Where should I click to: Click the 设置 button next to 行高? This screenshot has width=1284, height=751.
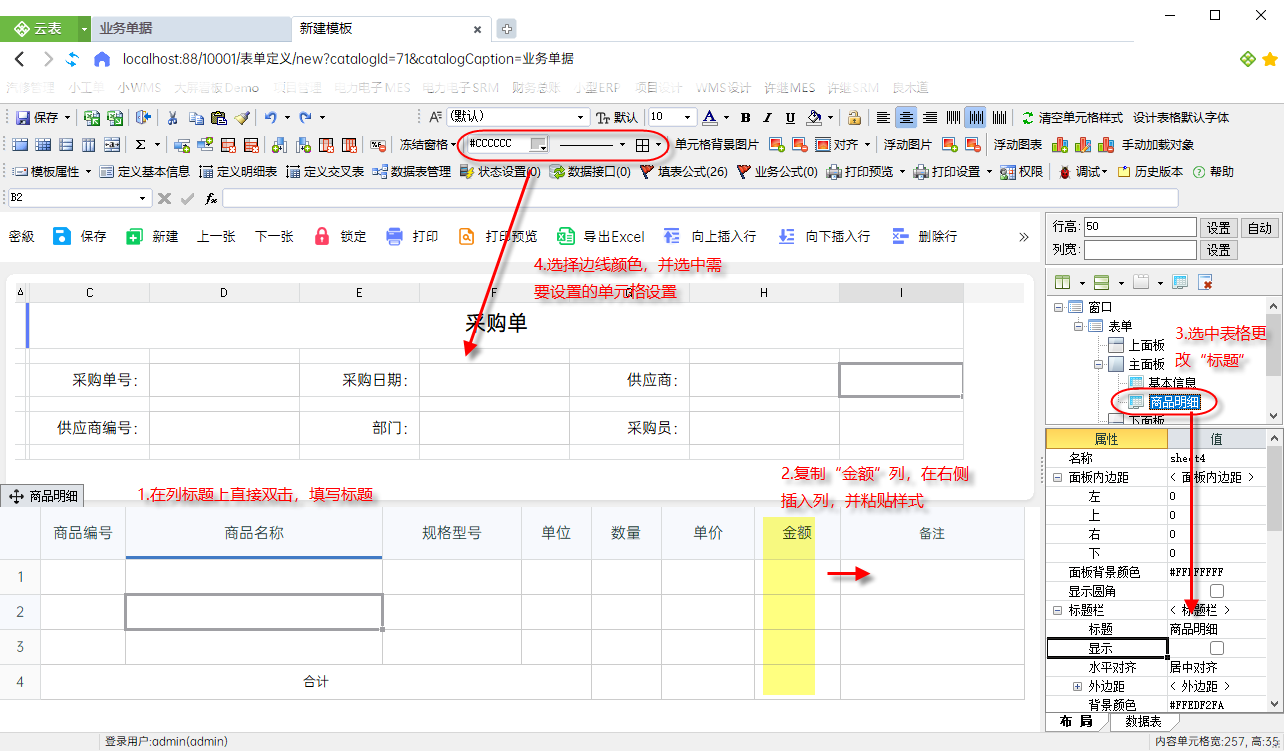coord(1217,228)
